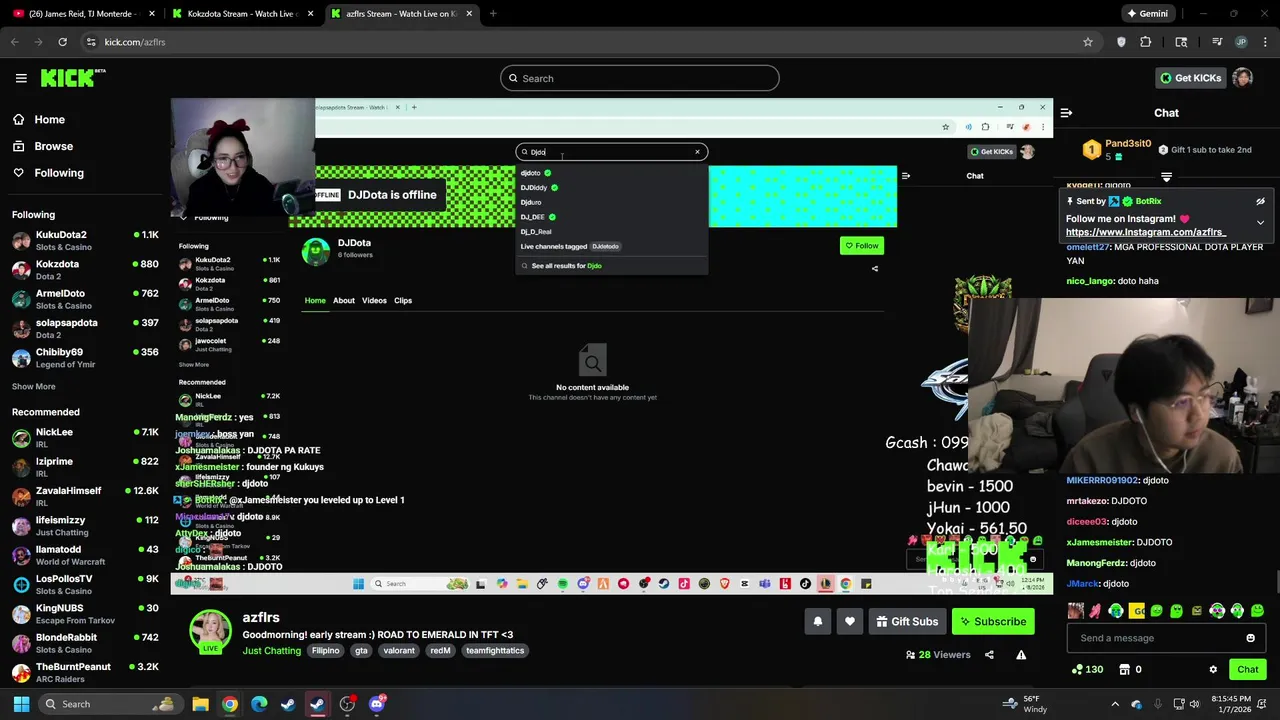
Task: Reload the page
Action: pyautogui.click(x=62, y=42)
